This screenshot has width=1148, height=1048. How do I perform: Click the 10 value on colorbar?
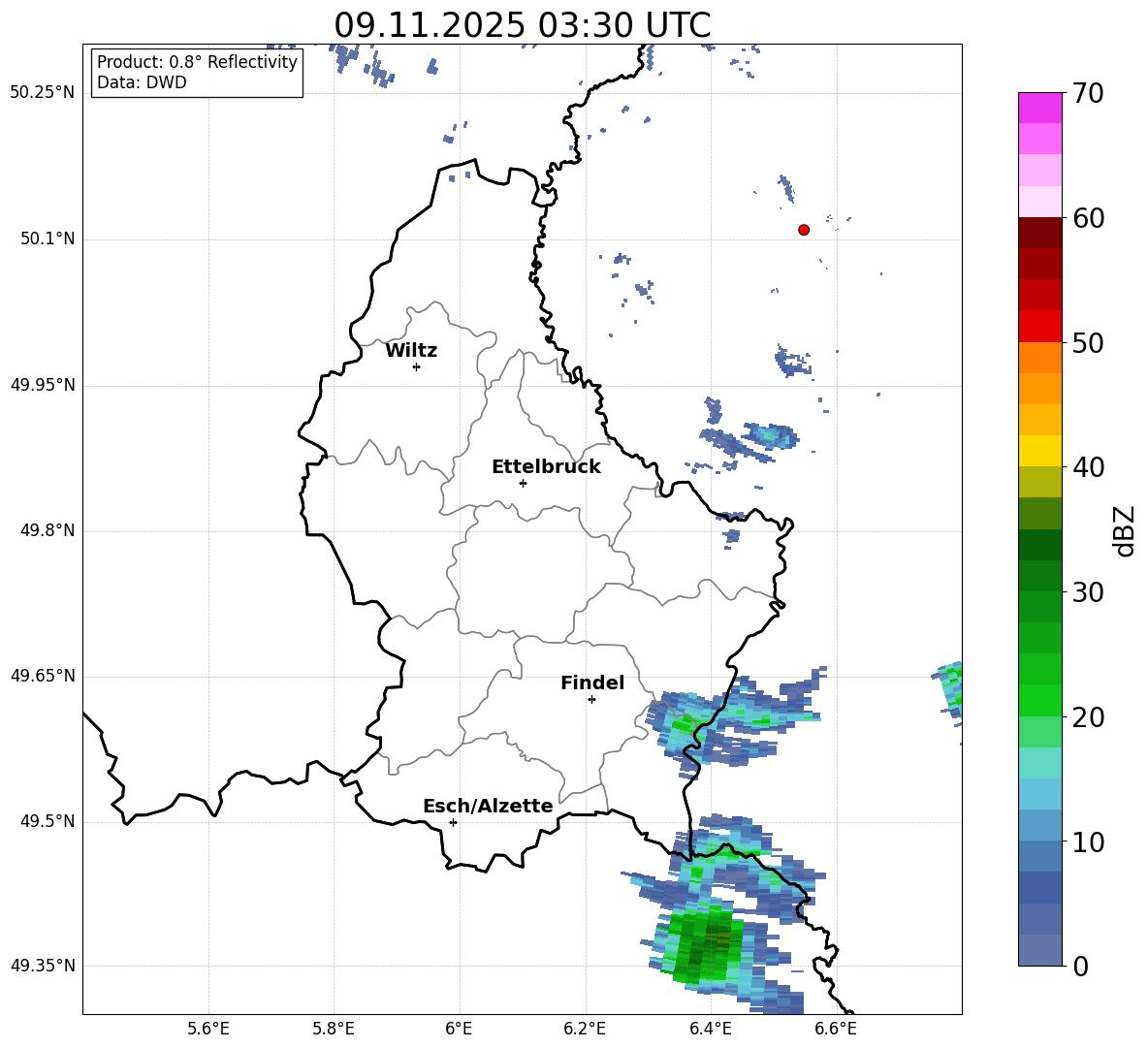coord(1088,842)
